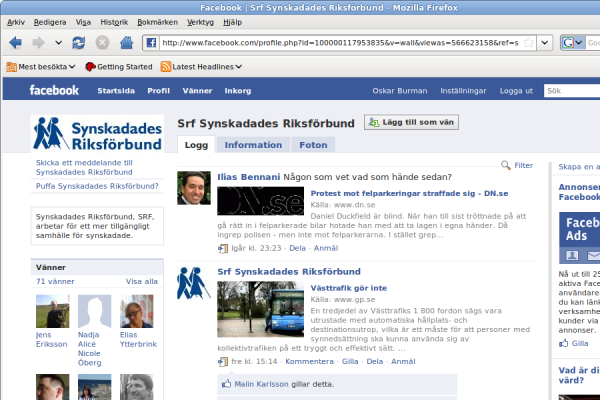This screenshot has height=400, width=600.
Task: Click the Synskadades Riksförbund profile logo
Action: pos(97,134)
